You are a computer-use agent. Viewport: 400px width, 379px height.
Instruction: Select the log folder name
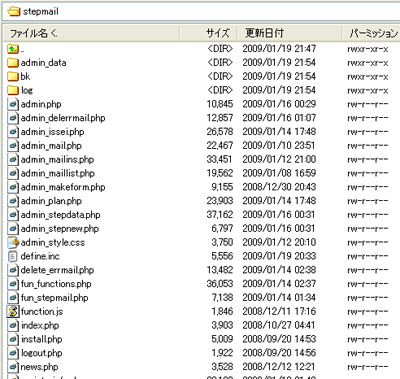(x=27, y=91)
